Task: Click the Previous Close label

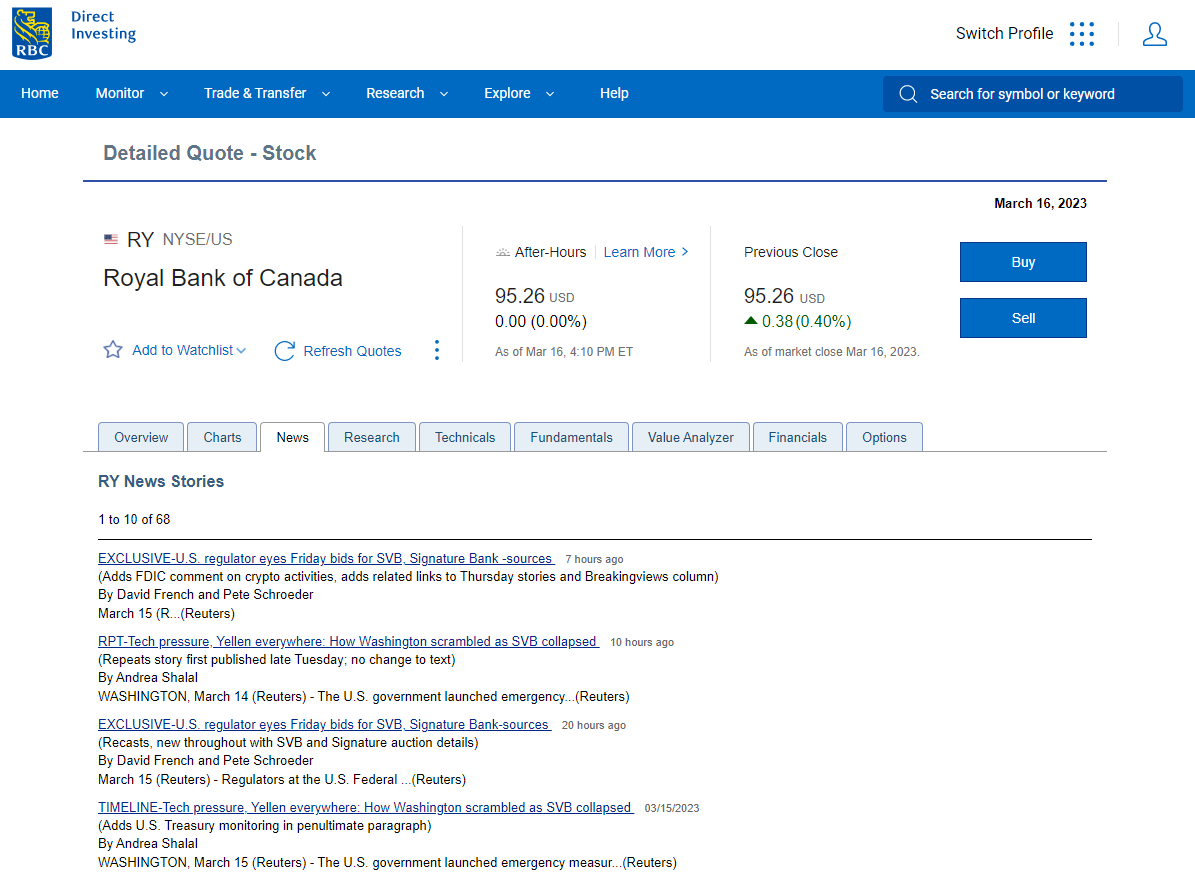Action: tap(790, 252)
